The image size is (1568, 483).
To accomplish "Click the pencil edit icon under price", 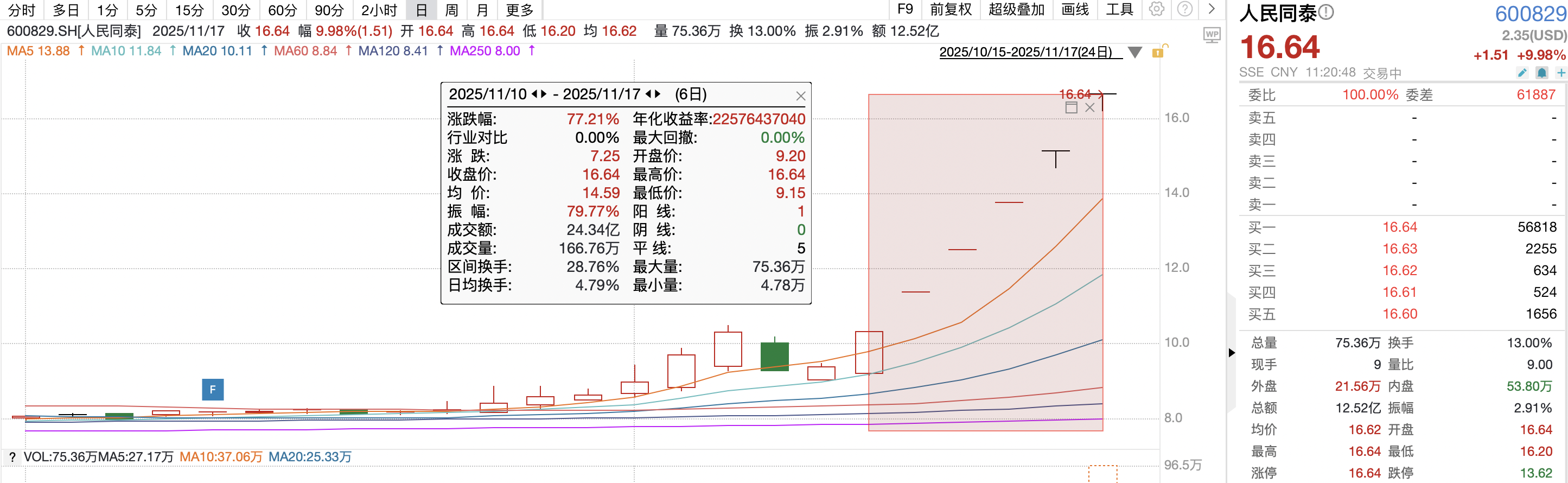I will (x=1522, y=73).
